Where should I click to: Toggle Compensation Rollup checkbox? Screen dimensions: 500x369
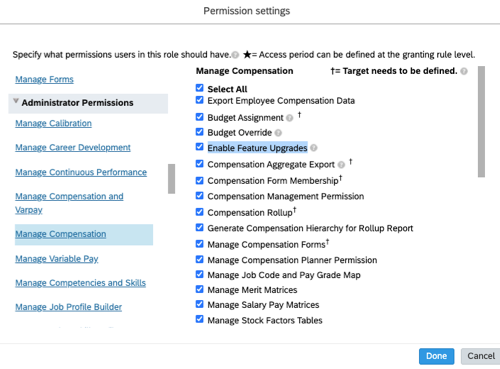(x=200, y=212)
